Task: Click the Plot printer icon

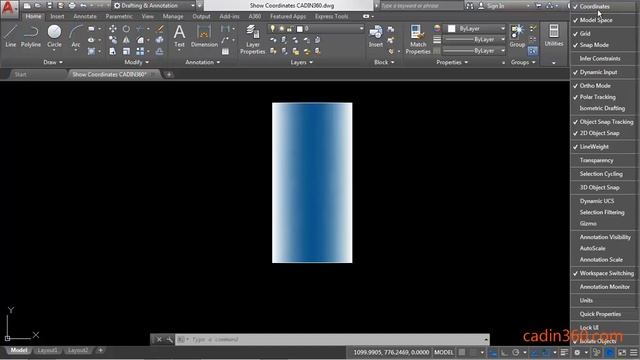Action: click(x=72, y=6)
